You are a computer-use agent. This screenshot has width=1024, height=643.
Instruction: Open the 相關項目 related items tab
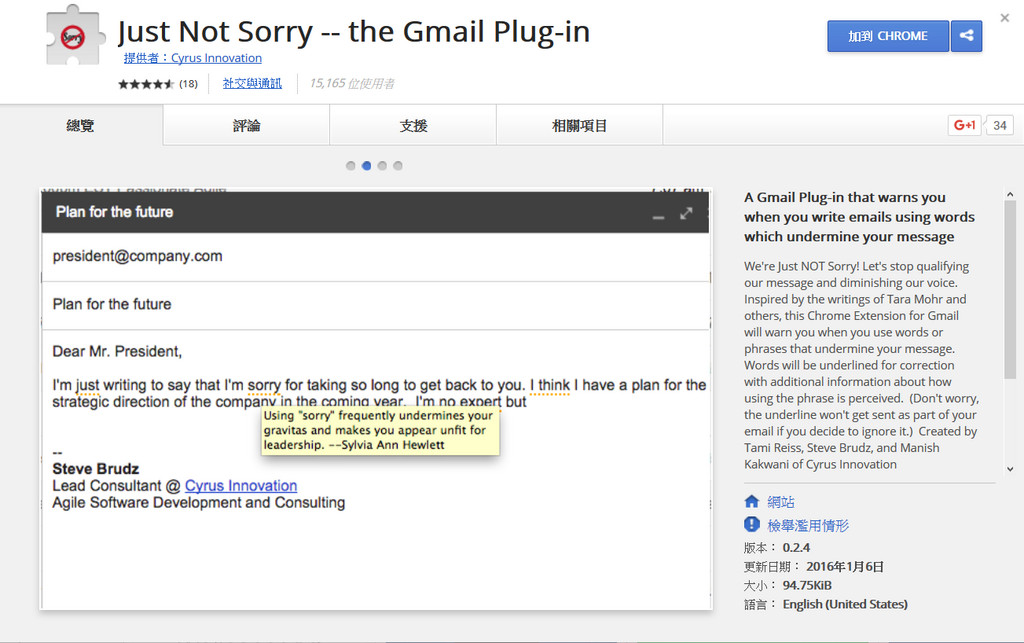click(579, 126)
